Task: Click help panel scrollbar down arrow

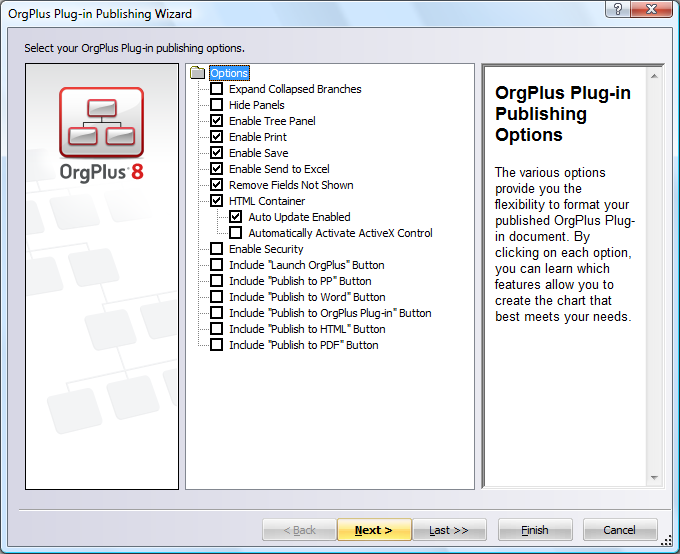Action: [x=654, y=478]
